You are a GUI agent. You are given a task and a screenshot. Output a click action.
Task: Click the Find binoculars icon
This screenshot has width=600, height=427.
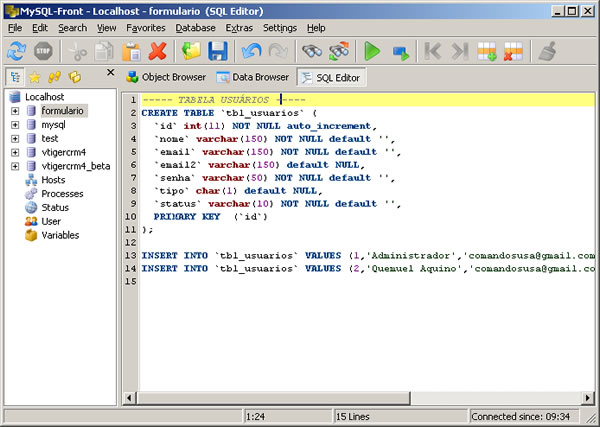312,51
